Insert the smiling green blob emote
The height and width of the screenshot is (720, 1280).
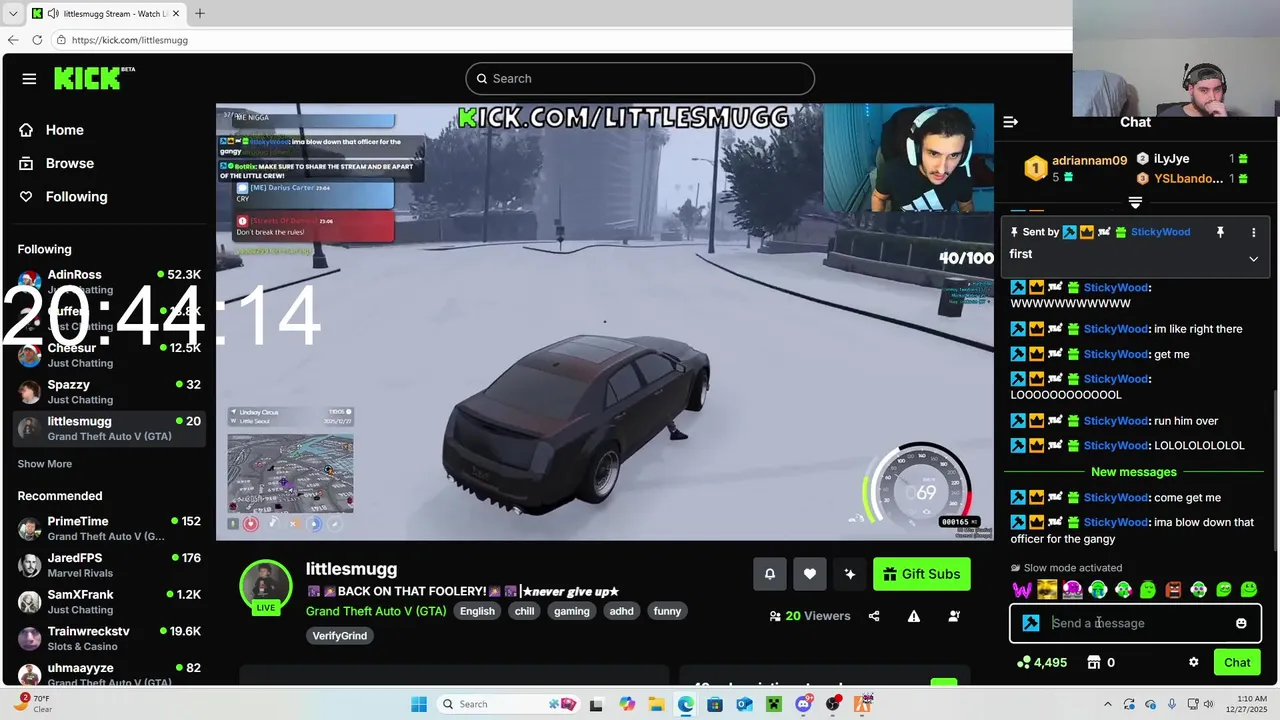pos(1249,590)
